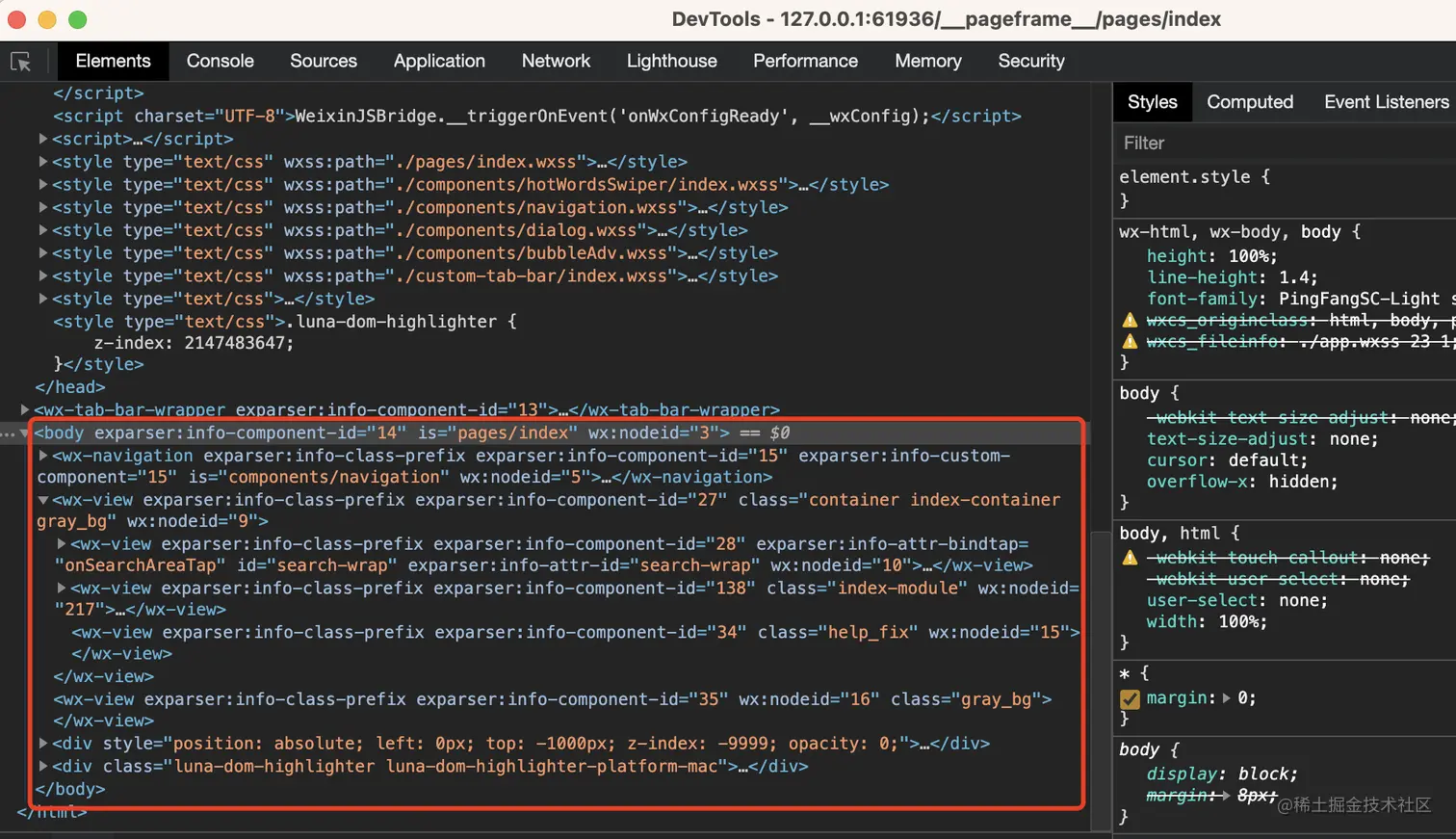Click the overflow-x: hidden declaration

[1242, 482]
